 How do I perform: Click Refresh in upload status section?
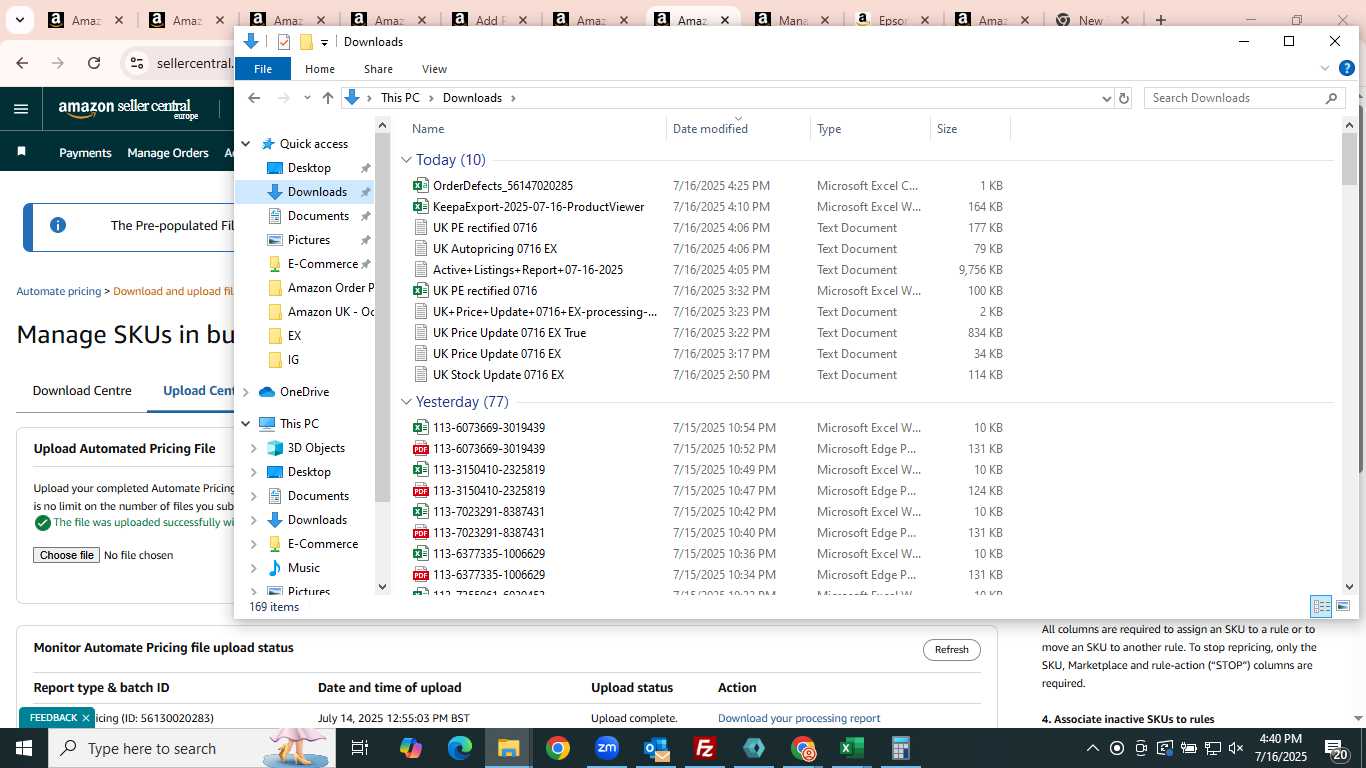(x=951, y=650)
